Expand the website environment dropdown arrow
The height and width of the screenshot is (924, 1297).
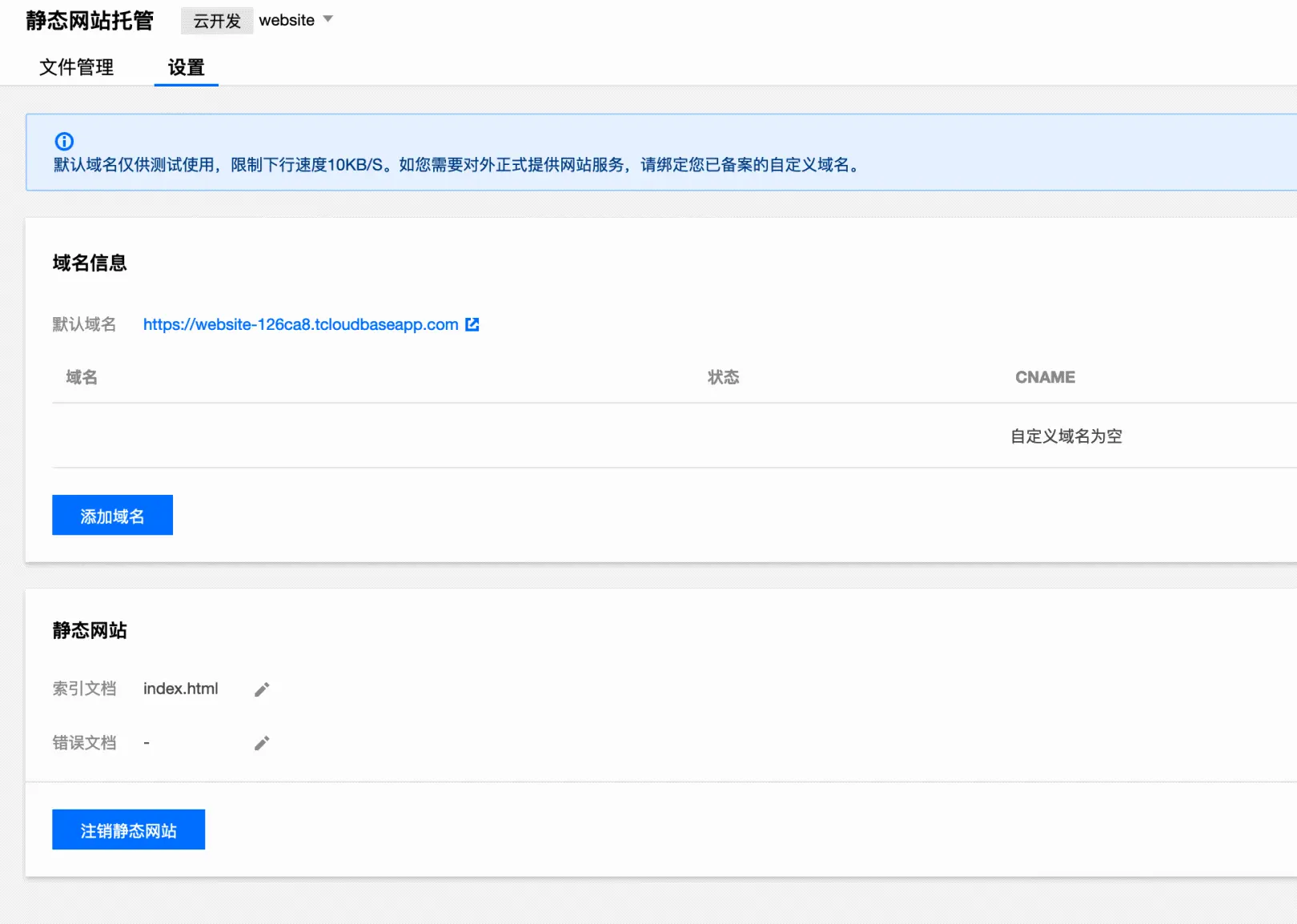coord(327,19)
